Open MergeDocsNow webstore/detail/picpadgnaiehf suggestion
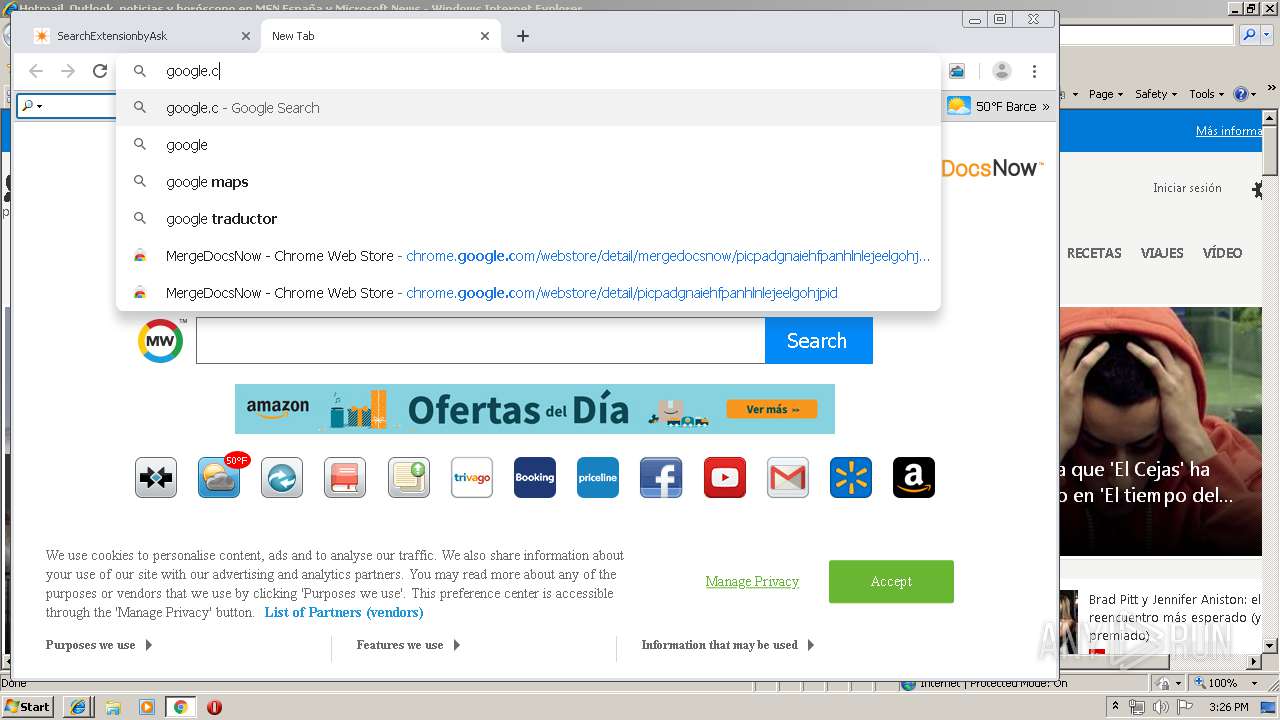The width and height of the screenshot is (1280, 720). point(528,293)
